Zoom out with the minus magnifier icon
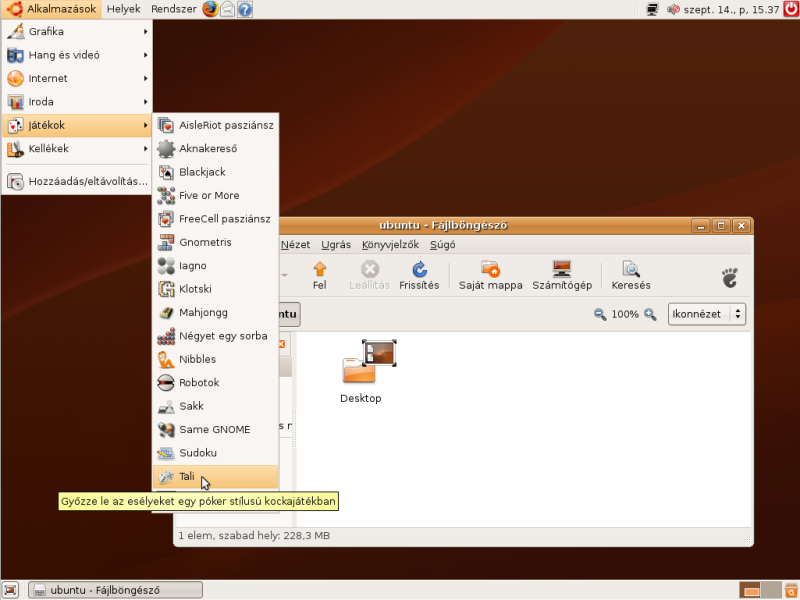The width and height of the screenshot is (800, 600). click(600, 314)
